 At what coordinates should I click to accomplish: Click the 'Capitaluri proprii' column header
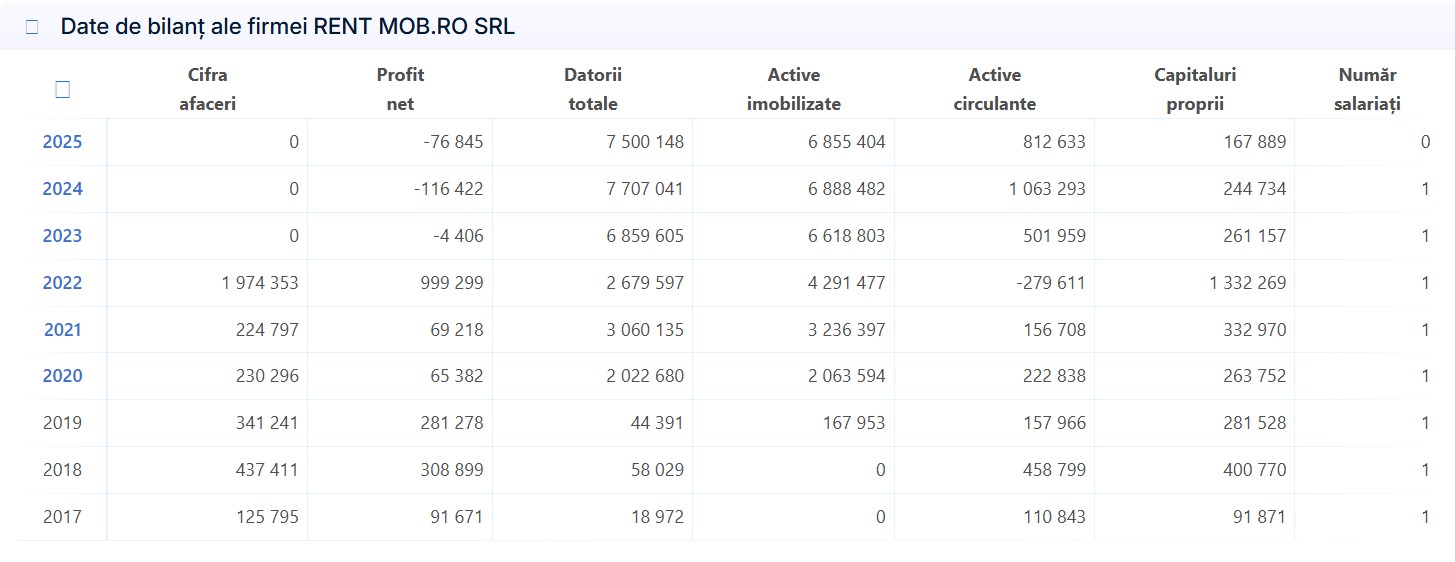pos(1195,89)
